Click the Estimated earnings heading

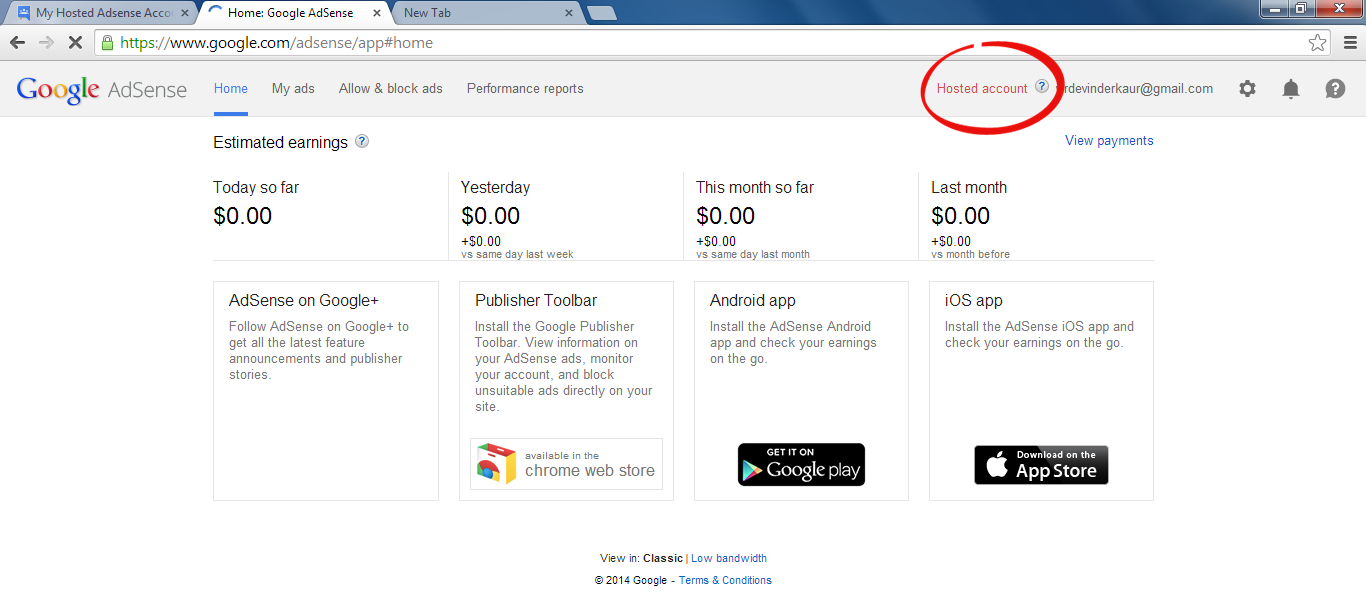pyautogui.click(x=281, y=142)
